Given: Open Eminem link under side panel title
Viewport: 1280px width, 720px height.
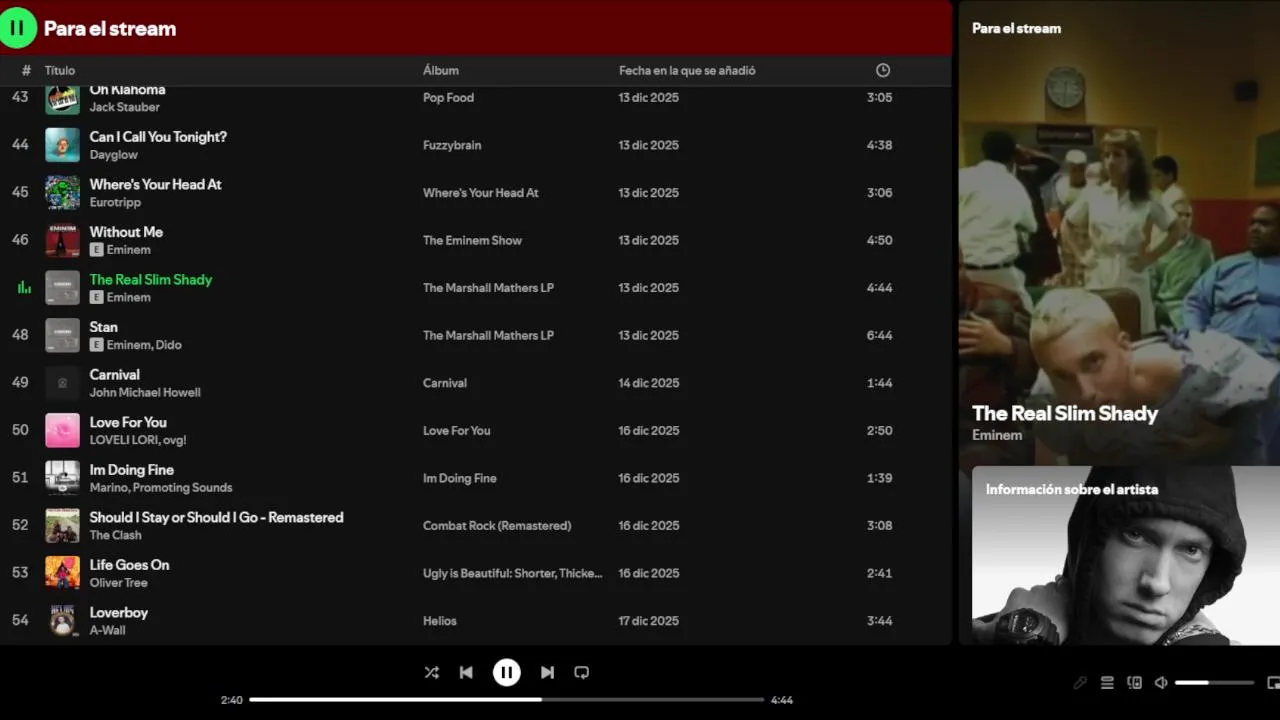Looking at the screenshot, I should 997,435.
